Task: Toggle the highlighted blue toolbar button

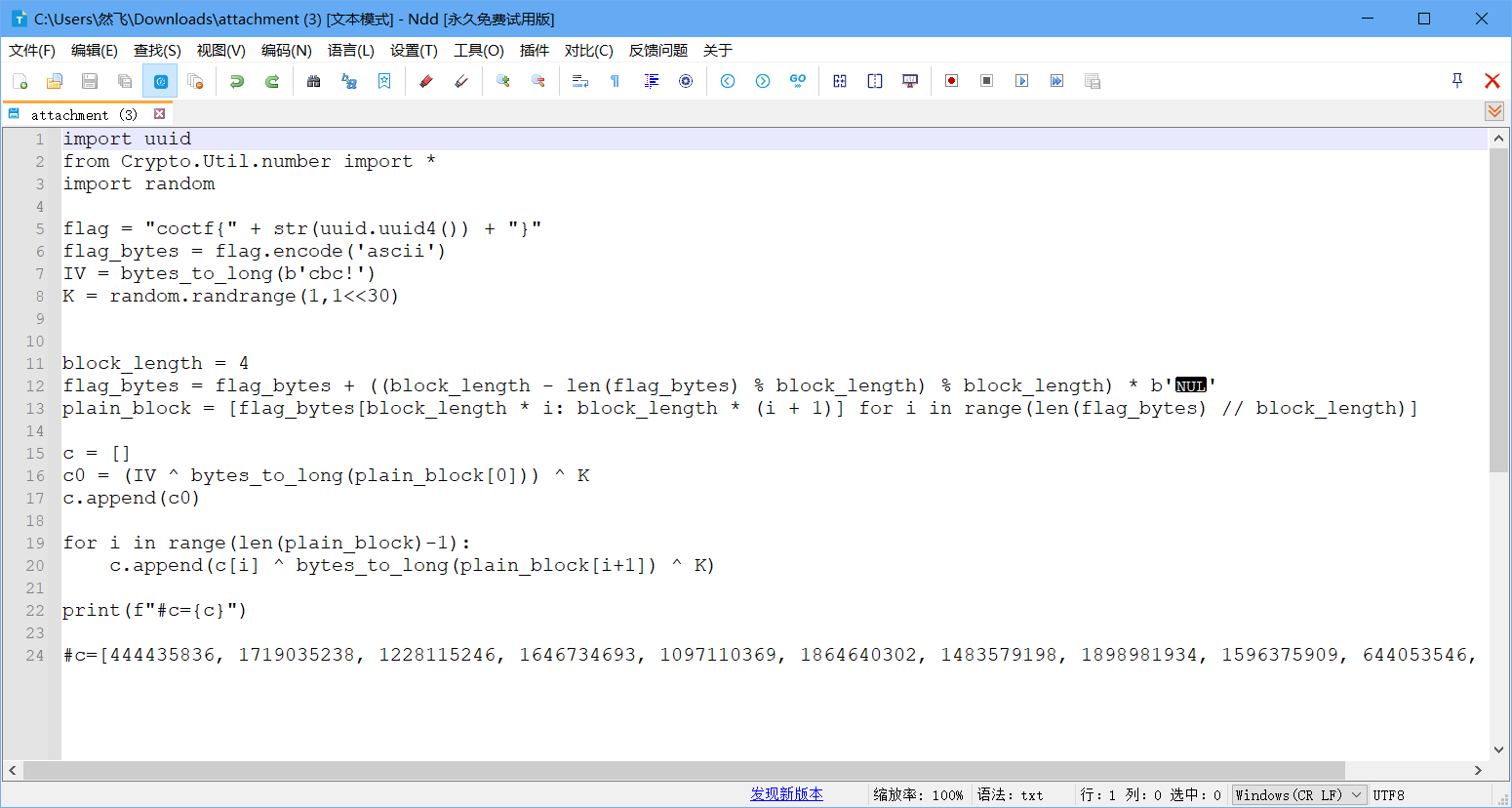Action: [160, 81]
